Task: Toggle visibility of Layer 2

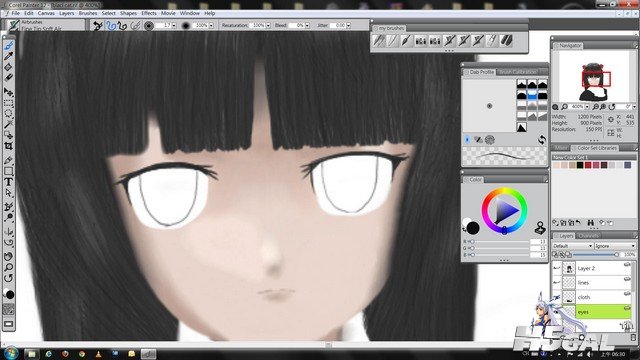Action: click(x=557, y=268)
